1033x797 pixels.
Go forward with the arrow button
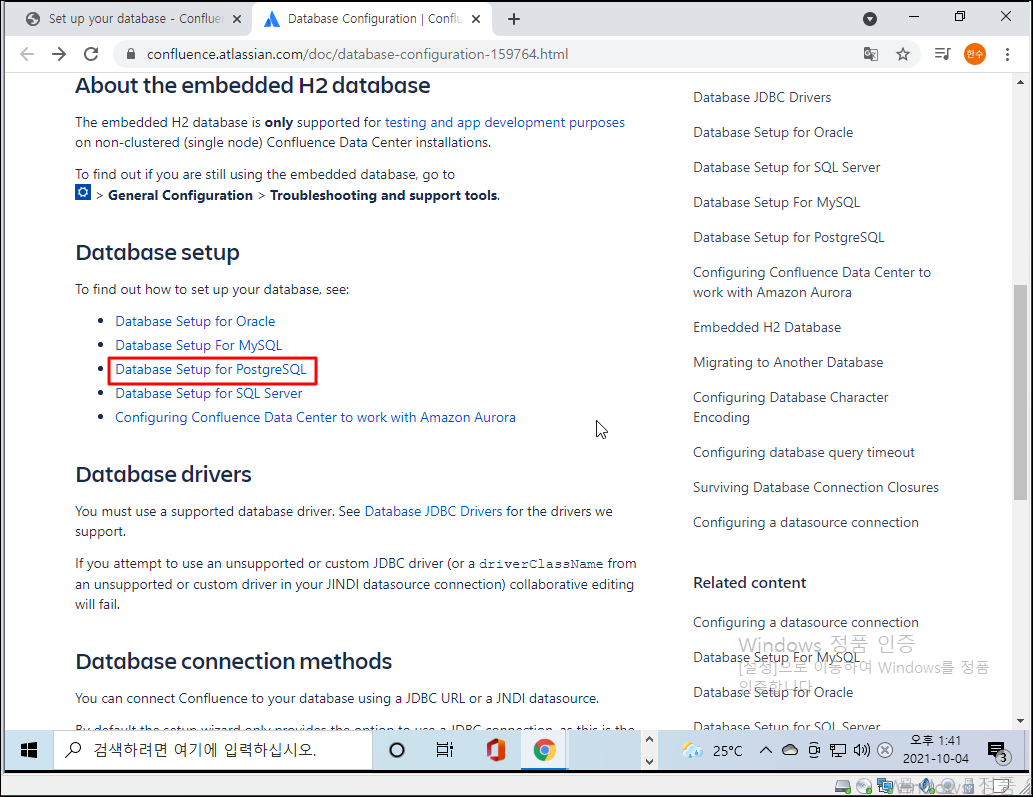point(59,54)
